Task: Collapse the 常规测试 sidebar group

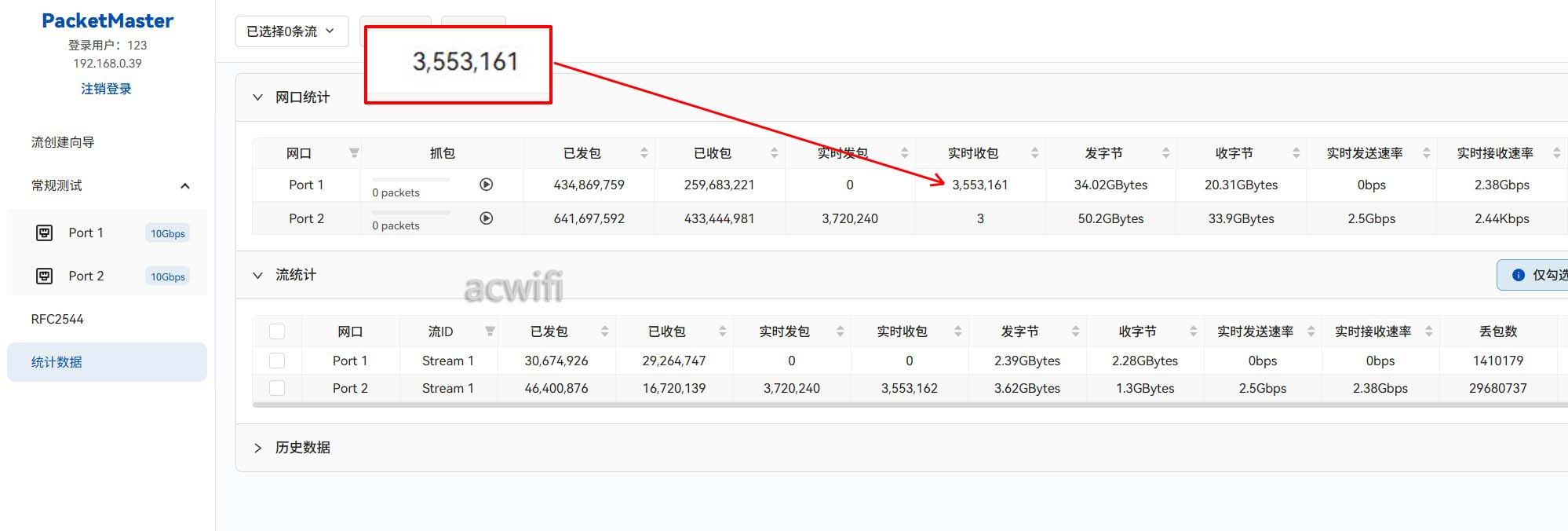Action: pos(185,186)
